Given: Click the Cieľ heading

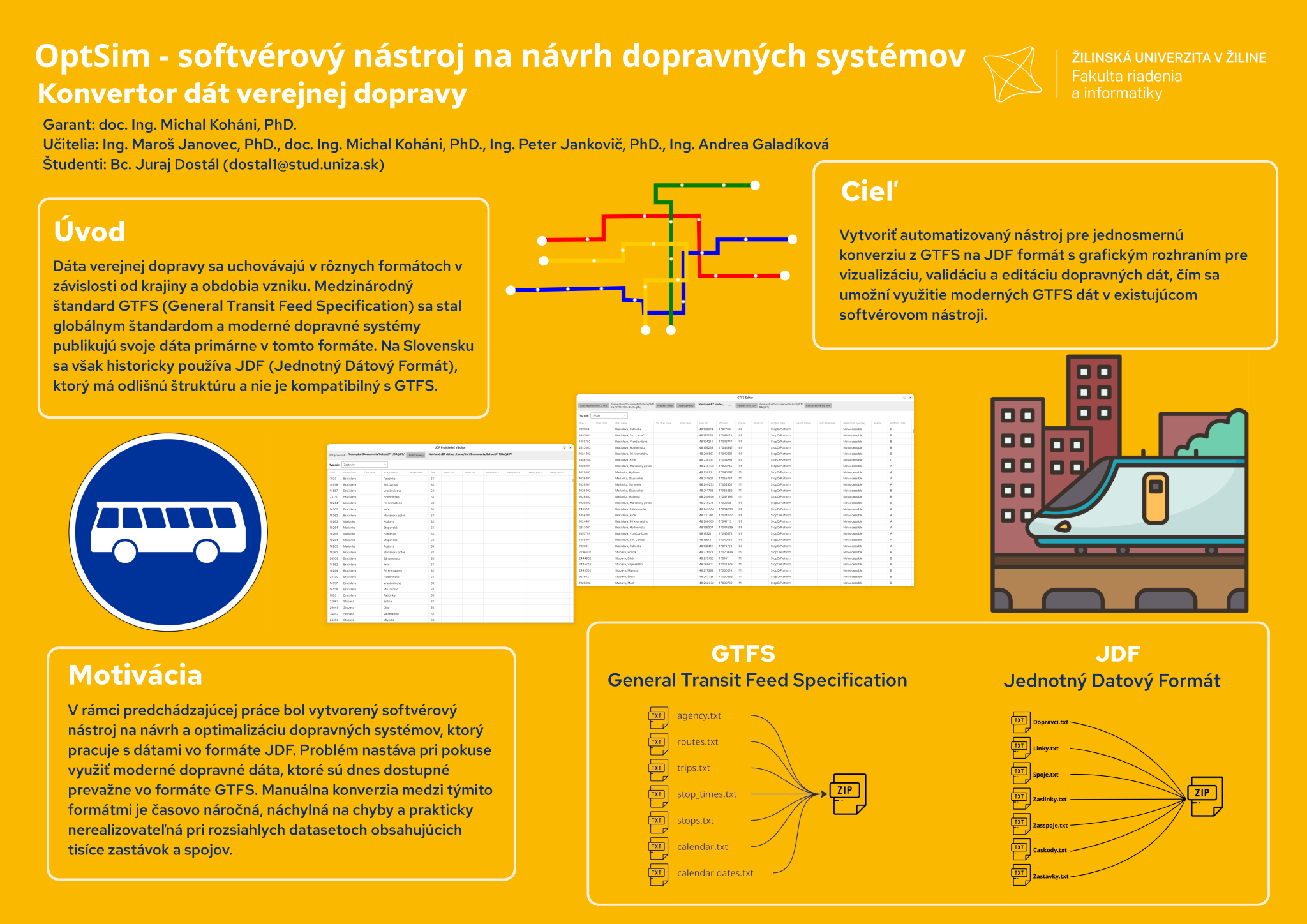Looking at the screenshot, I should coord(869,191).
